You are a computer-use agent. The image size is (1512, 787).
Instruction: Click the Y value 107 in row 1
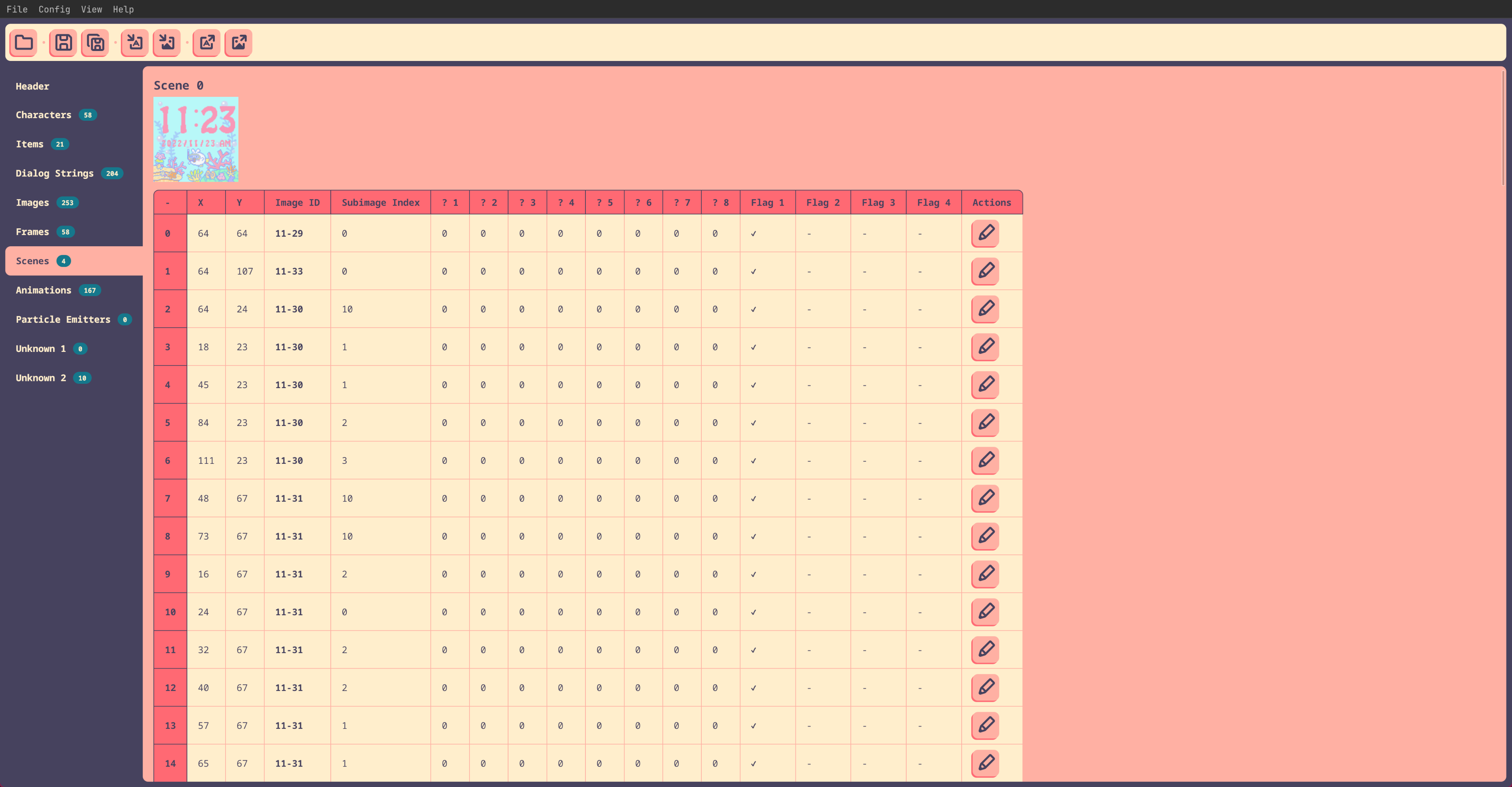coord(245,271)
